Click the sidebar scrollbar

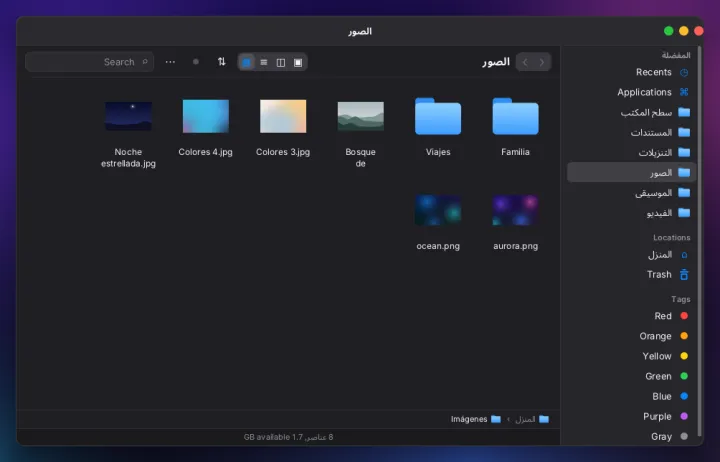[x=700, y=241]
